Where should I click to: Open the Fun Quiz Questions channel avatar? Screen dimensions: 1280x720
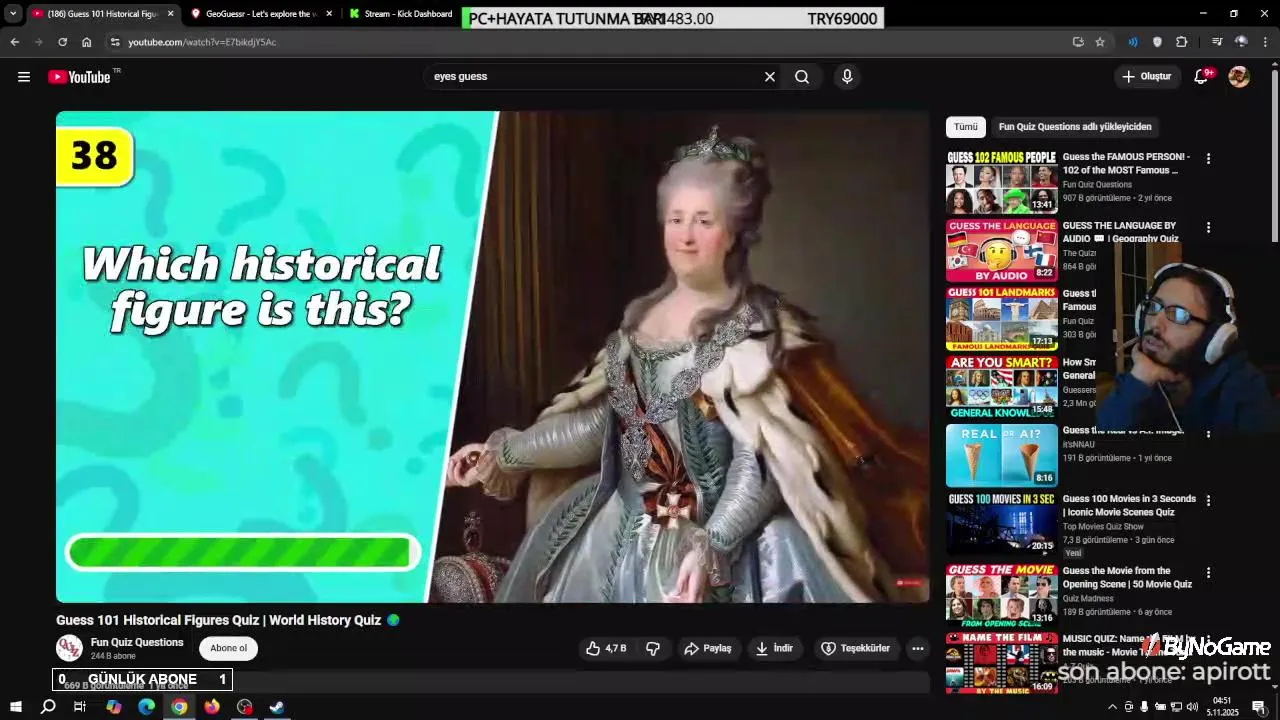(69, 648)
